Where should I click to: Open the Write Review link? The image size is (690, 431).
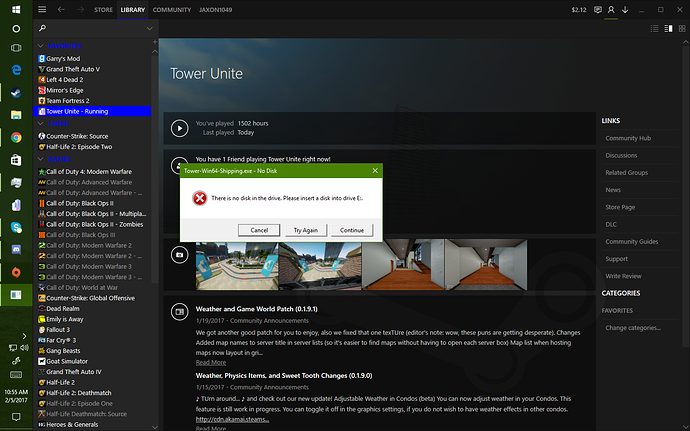(x=623, y=276)
